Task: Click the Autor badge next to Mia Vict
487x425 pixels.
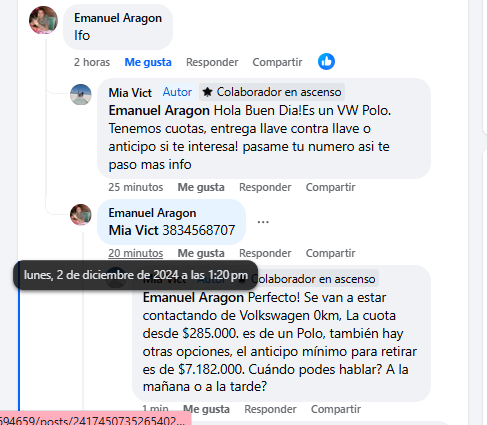Action: pos(177,92)
